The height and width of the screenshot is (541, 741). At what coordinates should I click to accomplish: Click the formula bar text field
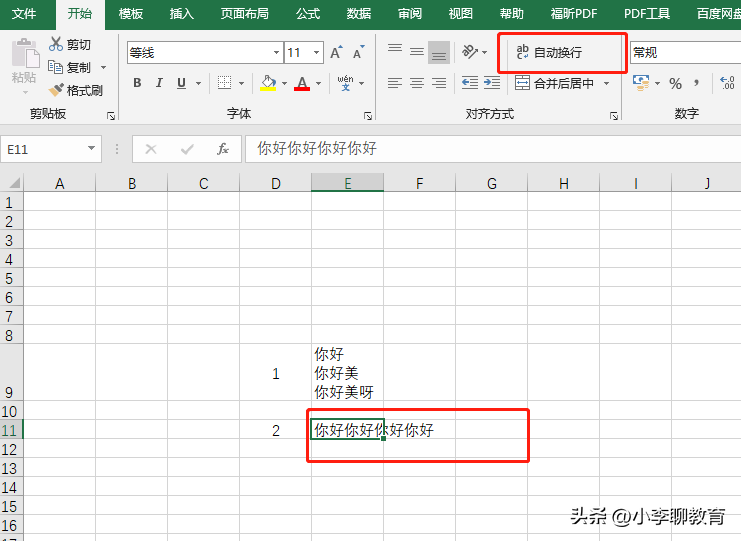(493, 149)
